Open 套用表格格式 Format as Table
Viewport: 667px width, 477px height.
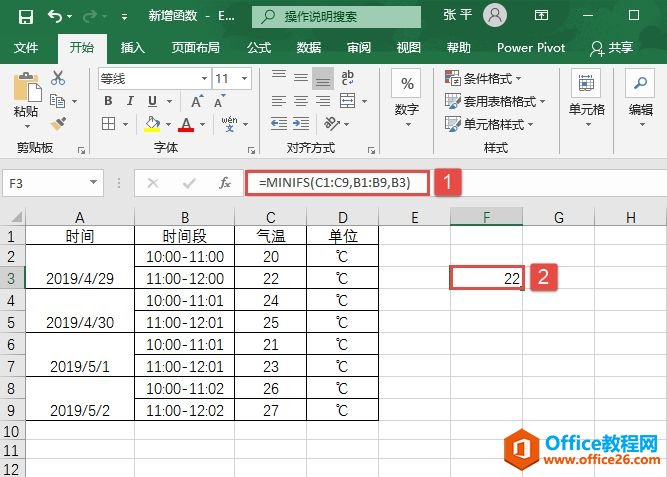coord(495,101)
